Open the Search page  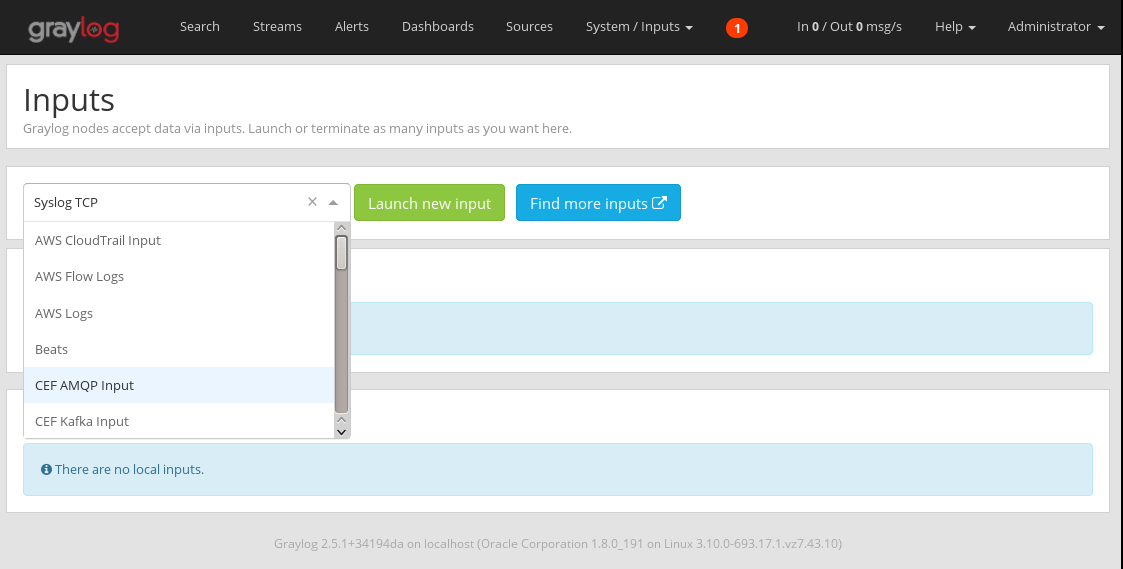pyautogui.click(x=200, y=27)
